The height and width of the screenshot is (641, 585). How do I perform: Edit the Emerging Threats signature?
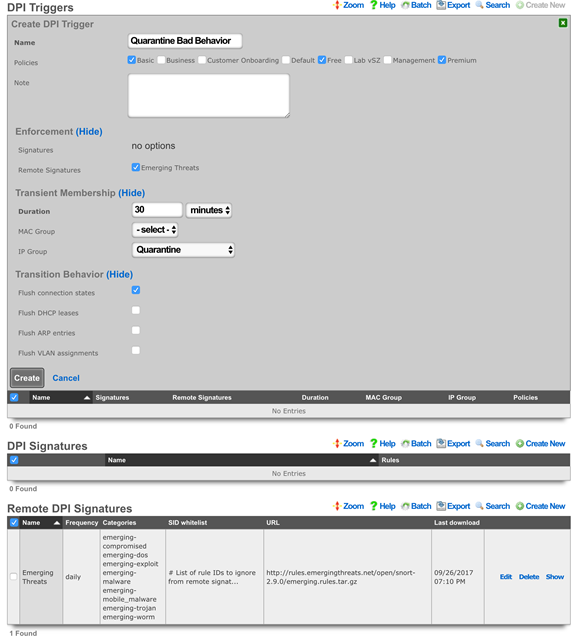tap(506, 577)
